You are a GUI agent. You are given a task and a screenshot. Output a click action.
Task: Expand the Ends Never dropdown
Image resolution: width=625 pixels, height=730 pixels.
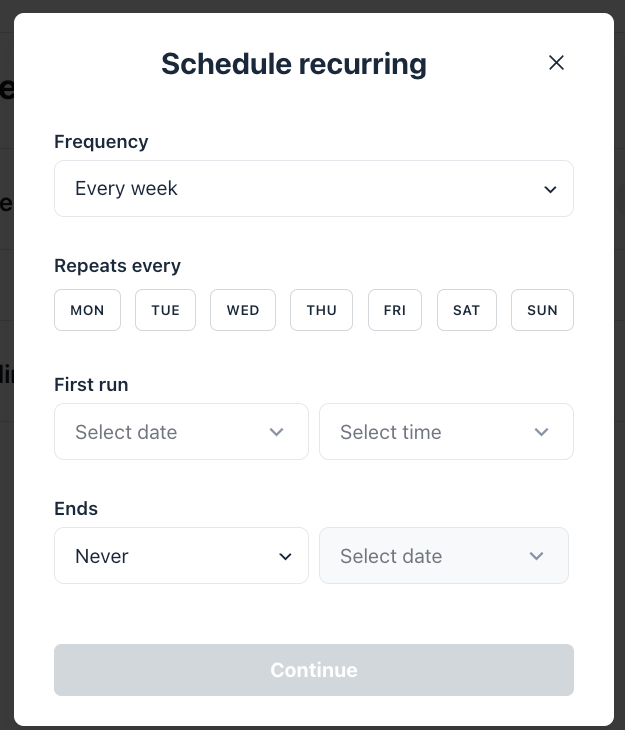(x=165, y=556)
